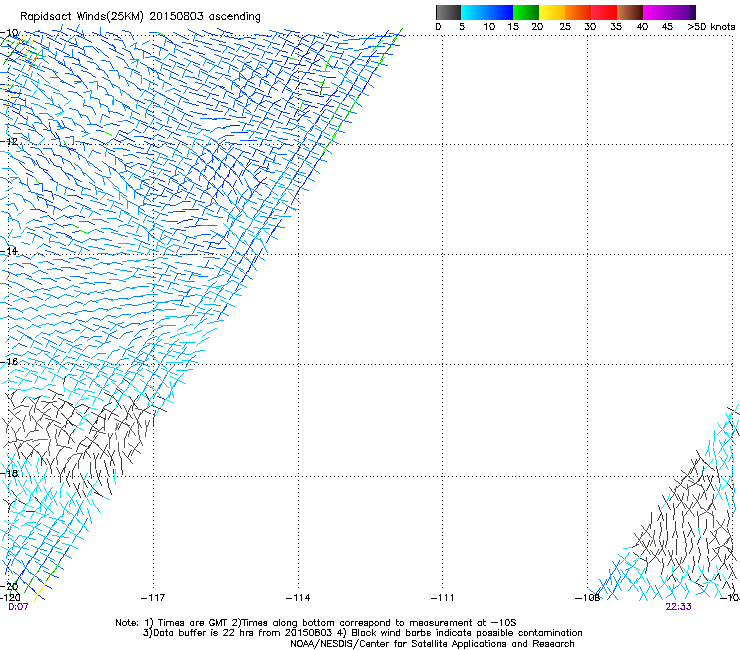Click the purple '22:33' swath time label
Viewport: 740px width, 650px height.
(678, 607)
